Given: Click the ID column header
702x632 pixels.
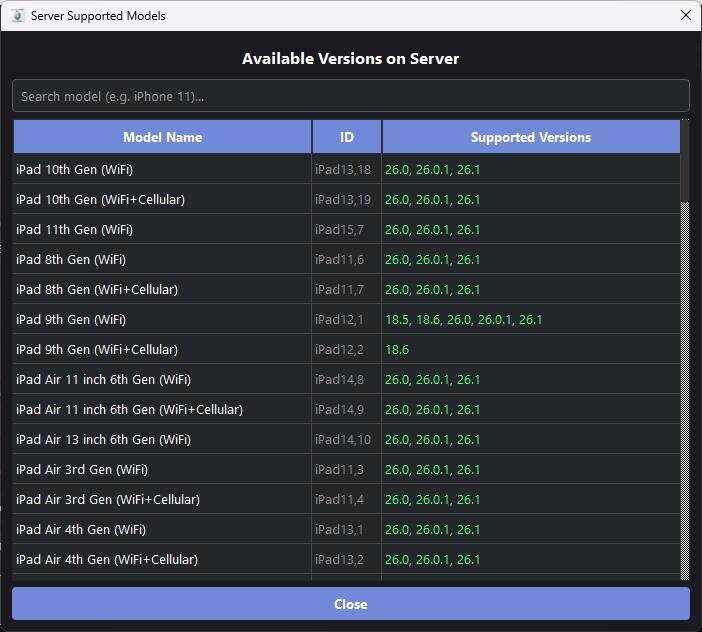Looking at the screenshot, I should pyautogui.click(x=347, y=137).
